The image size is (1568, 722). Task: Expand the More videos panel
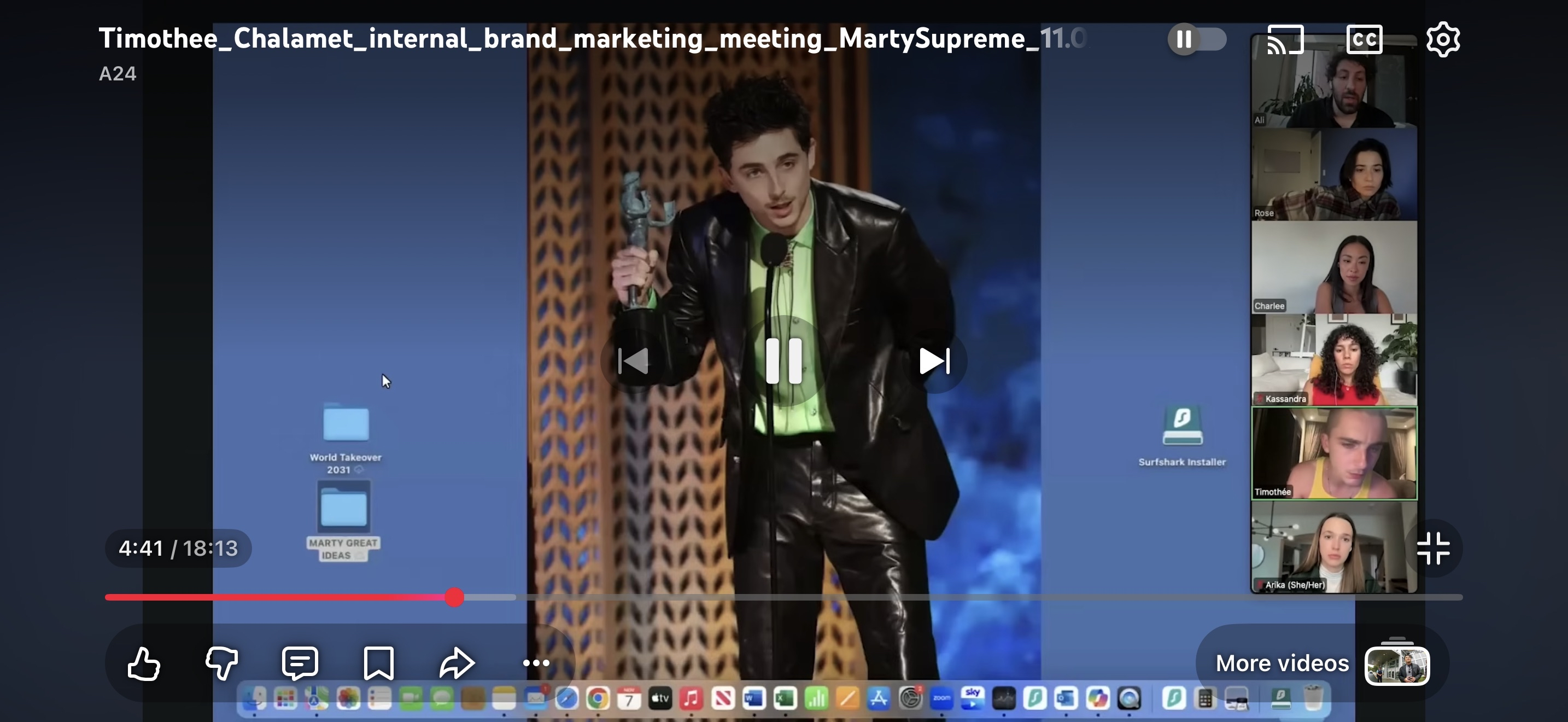coord(1282,663)
